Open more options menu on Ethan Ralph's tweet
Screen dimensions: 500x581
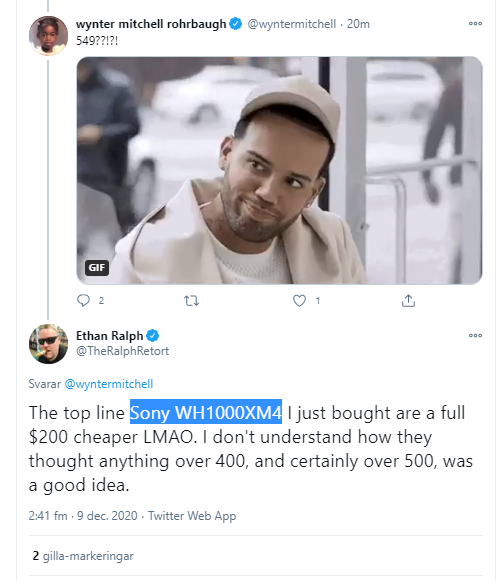tap(475, 335)
